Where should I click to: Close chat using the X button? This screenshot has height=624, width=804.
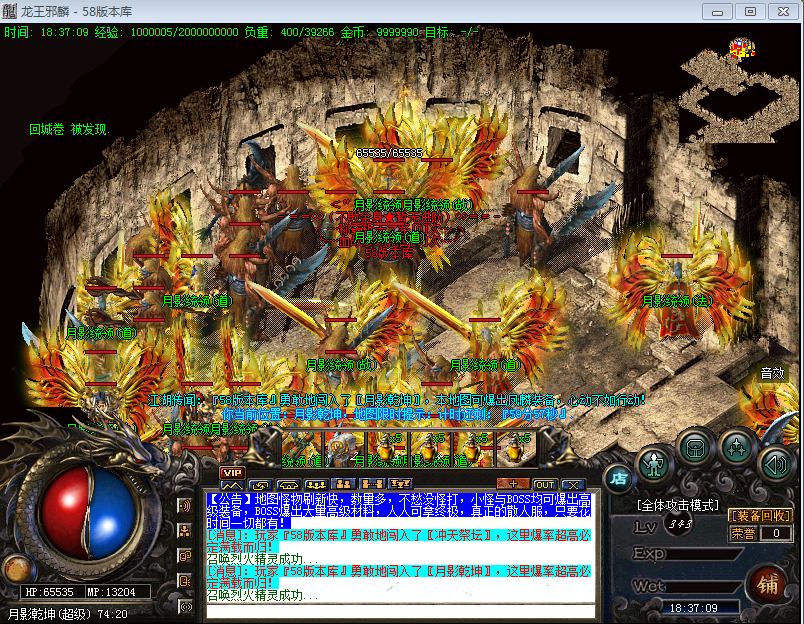pos(573,485)
